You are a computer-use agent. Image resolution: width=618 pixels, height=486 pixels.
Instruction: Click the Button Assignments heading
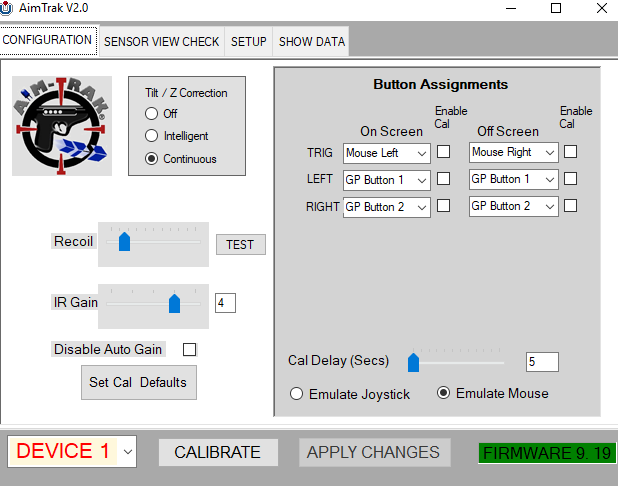(440, 84)
